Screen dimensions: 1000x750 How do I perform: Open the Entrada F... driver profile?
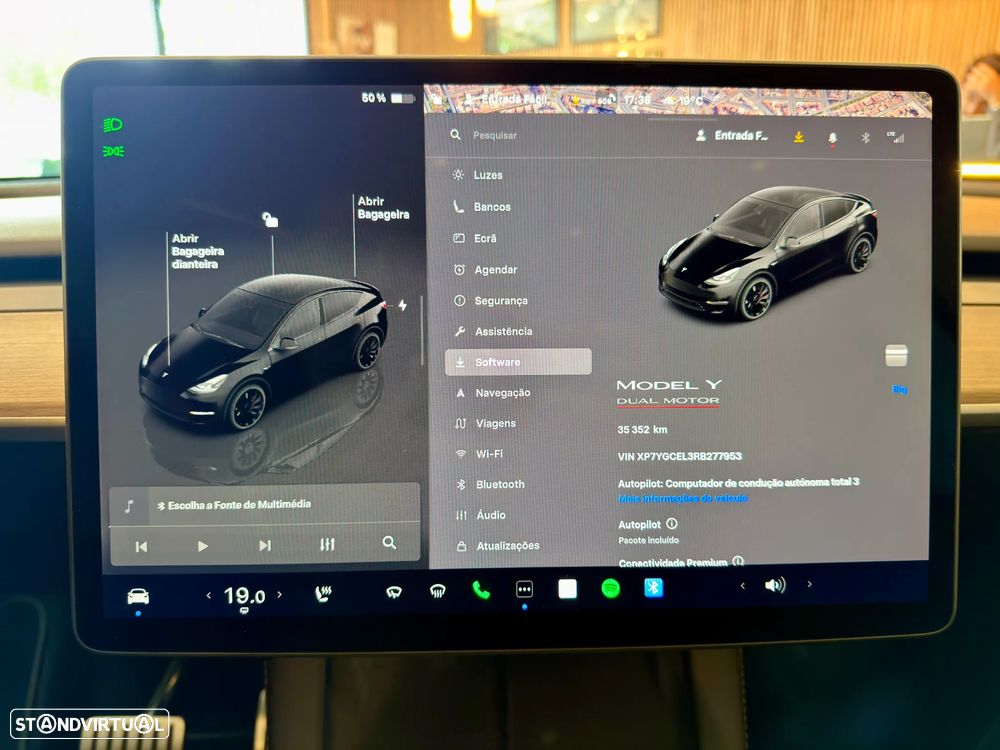point(732,135)
